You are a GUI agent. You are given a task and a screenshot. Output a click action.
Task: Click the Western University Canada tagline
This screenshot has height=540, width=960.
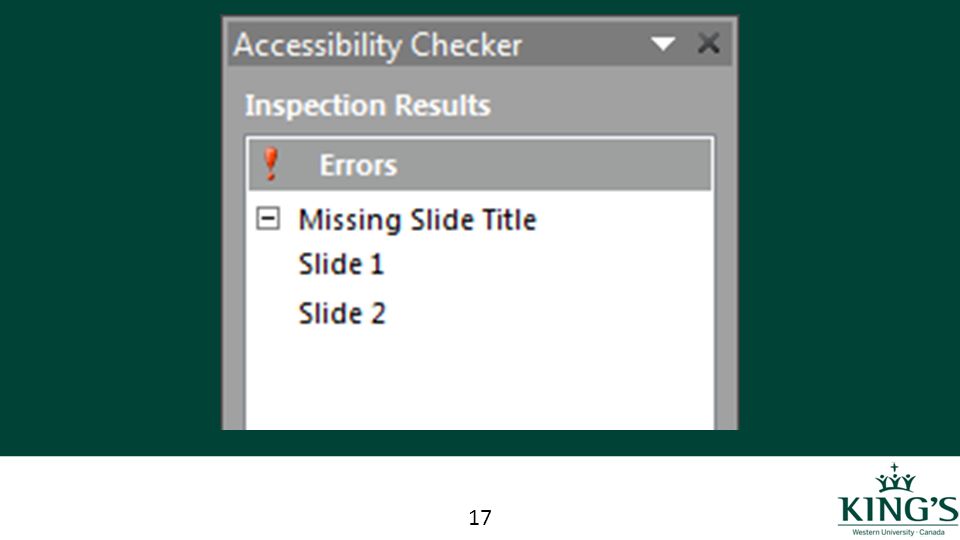point(898,532)
